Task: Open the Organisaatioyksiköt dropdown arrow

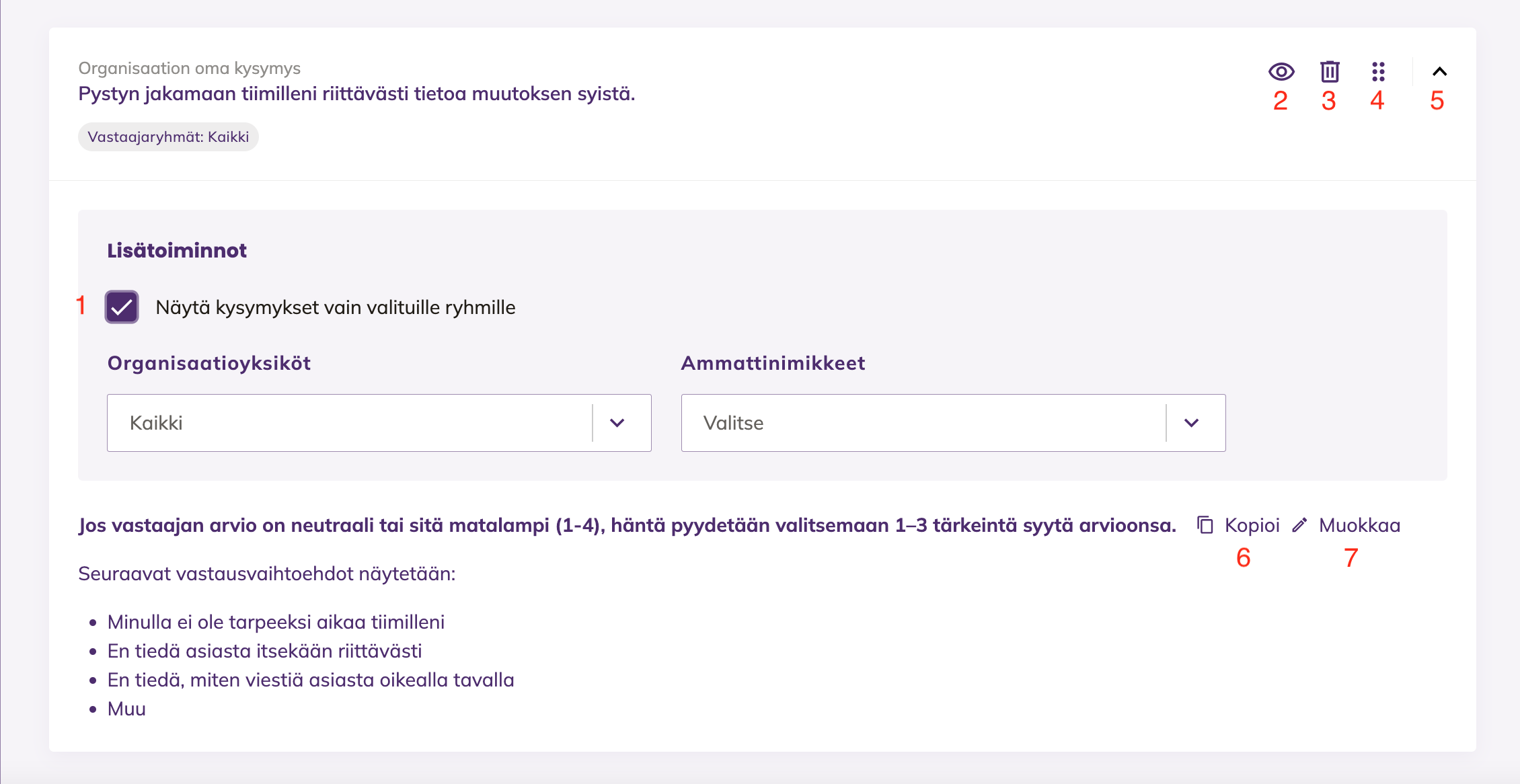Action: pyautogui.click(x=617, y=423)
